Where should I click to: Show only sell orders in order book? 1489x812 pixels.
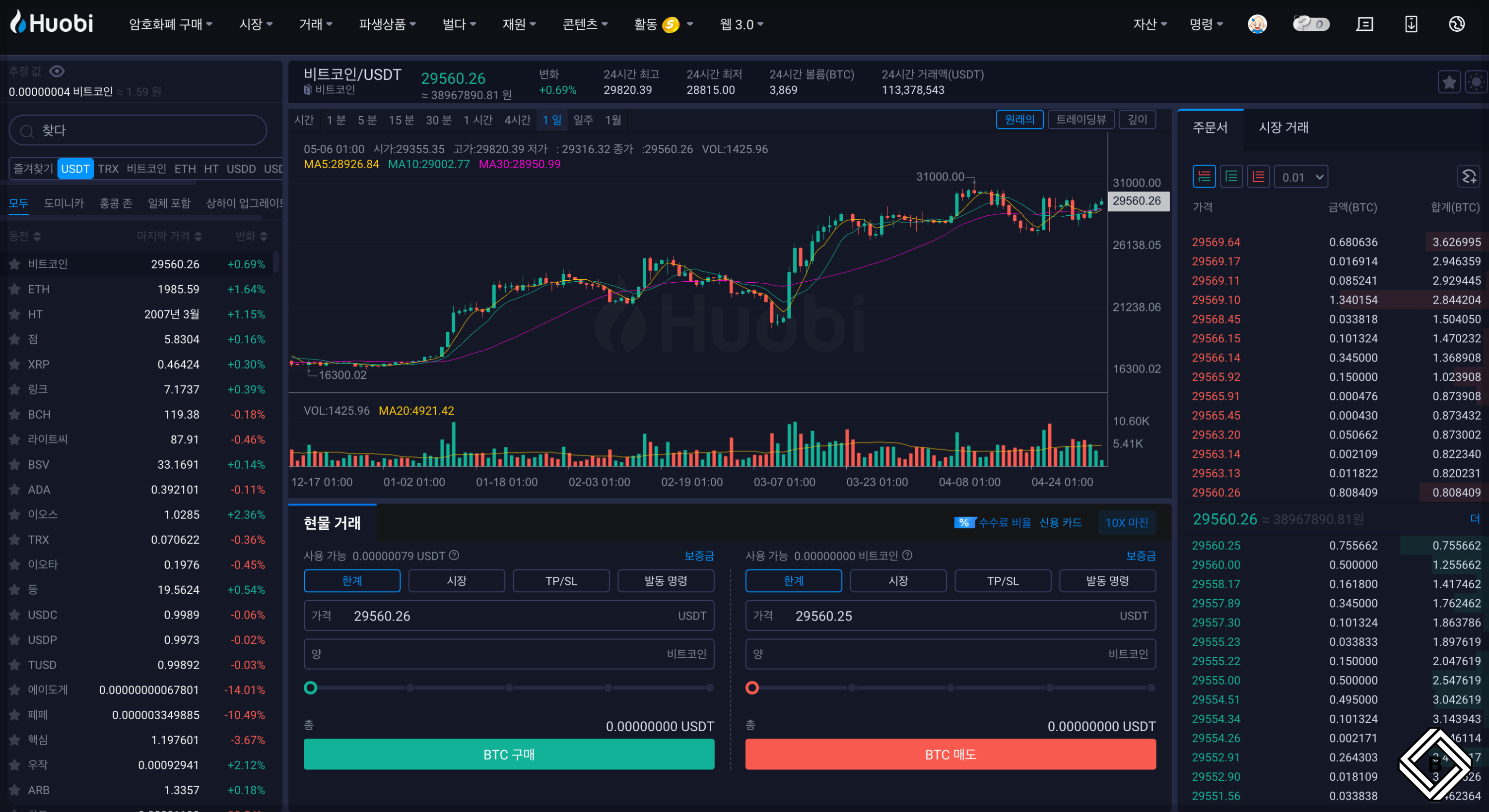[1258, 177]
